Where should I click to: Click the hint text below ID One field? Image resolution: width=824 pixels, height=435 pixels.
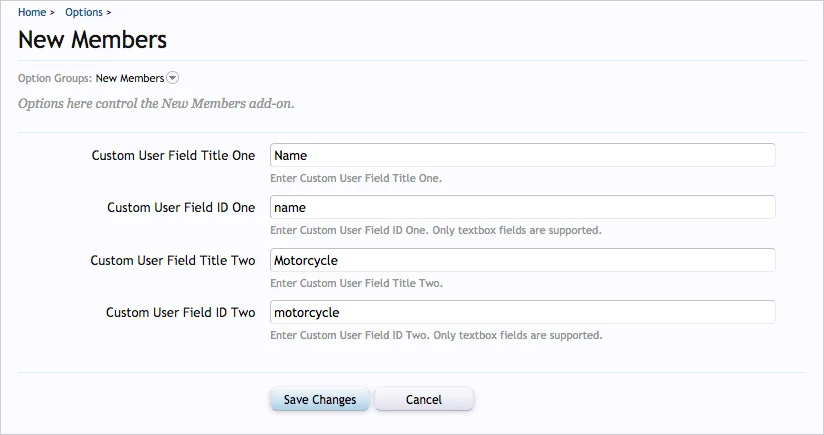click(436, 231)
